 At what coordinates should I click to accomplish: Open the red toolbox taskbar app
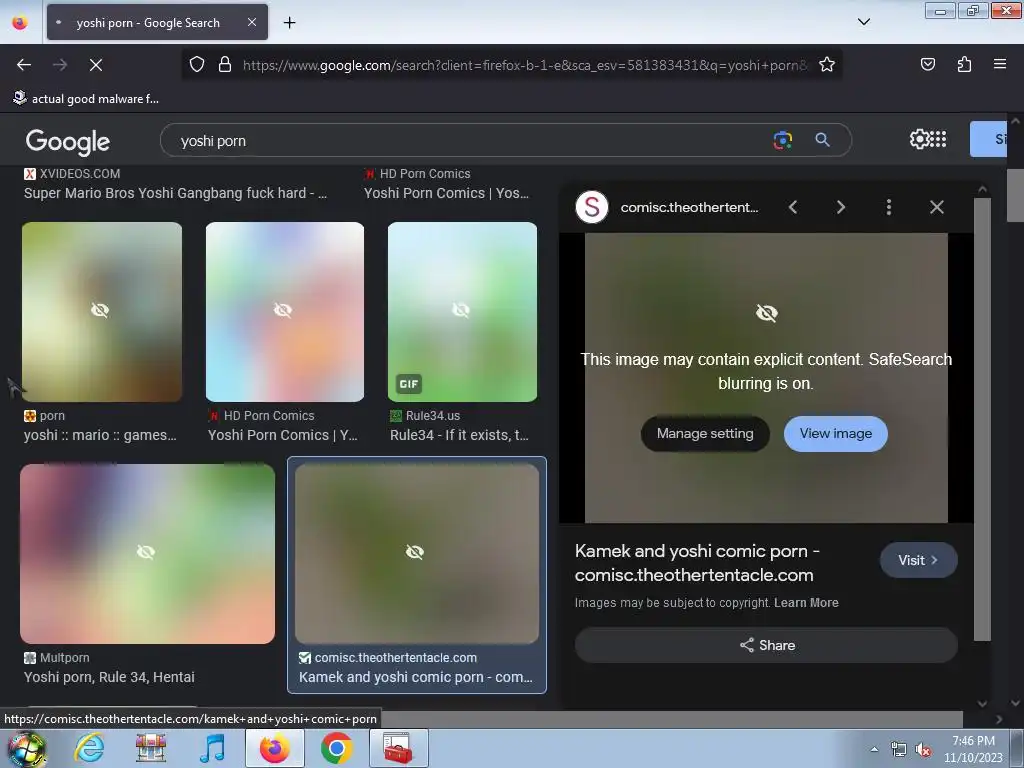click(x=398, y=748)
